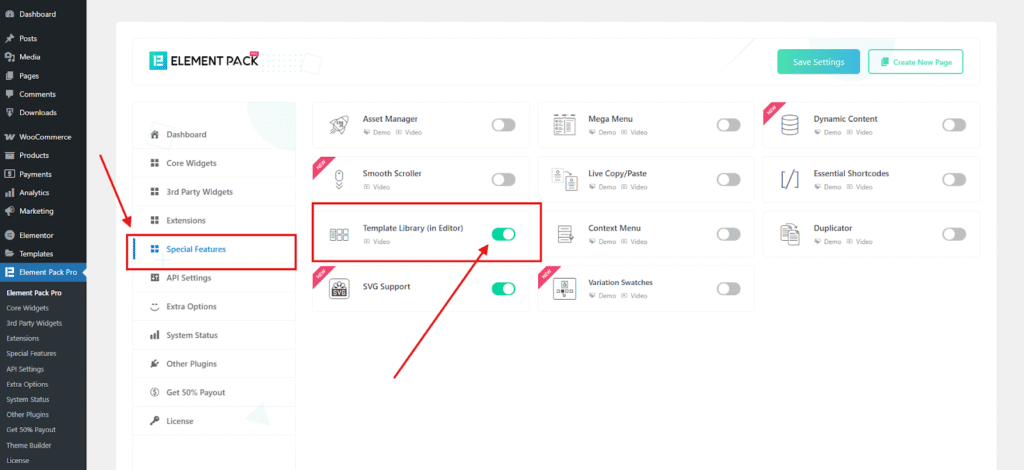Screen dimensions: 1024x470
Task: Click the Asset Manager rocket icon
Action: click(x=339, y=125)
